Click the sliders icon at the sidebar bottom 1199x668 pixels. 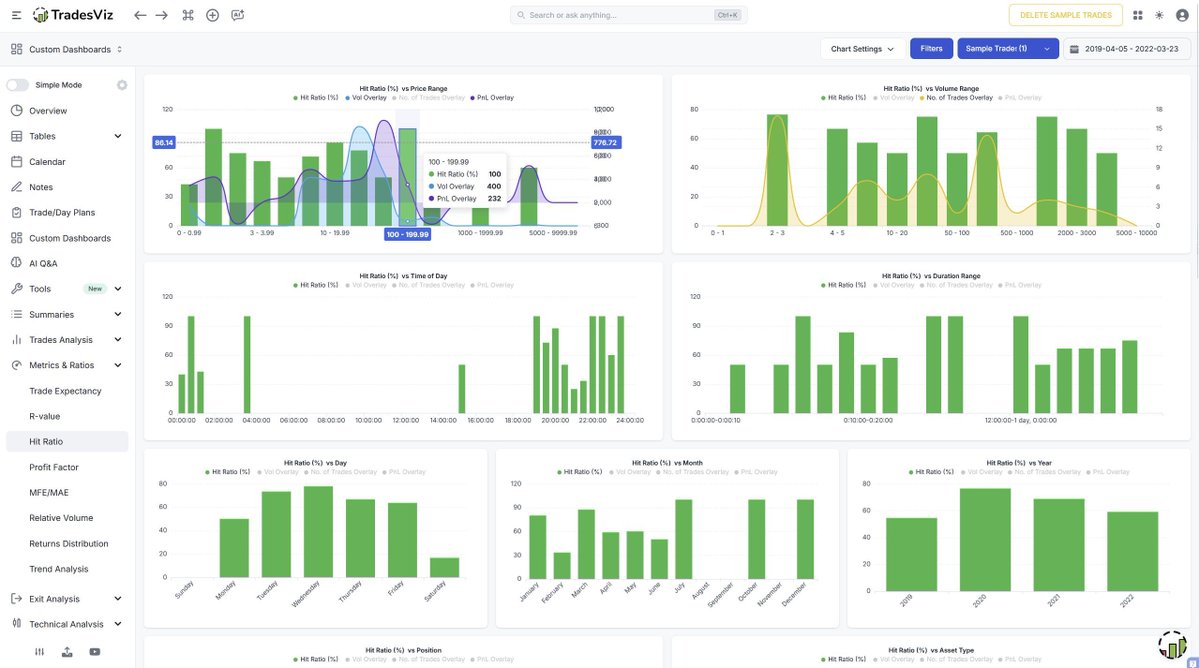tap(40, 652)
